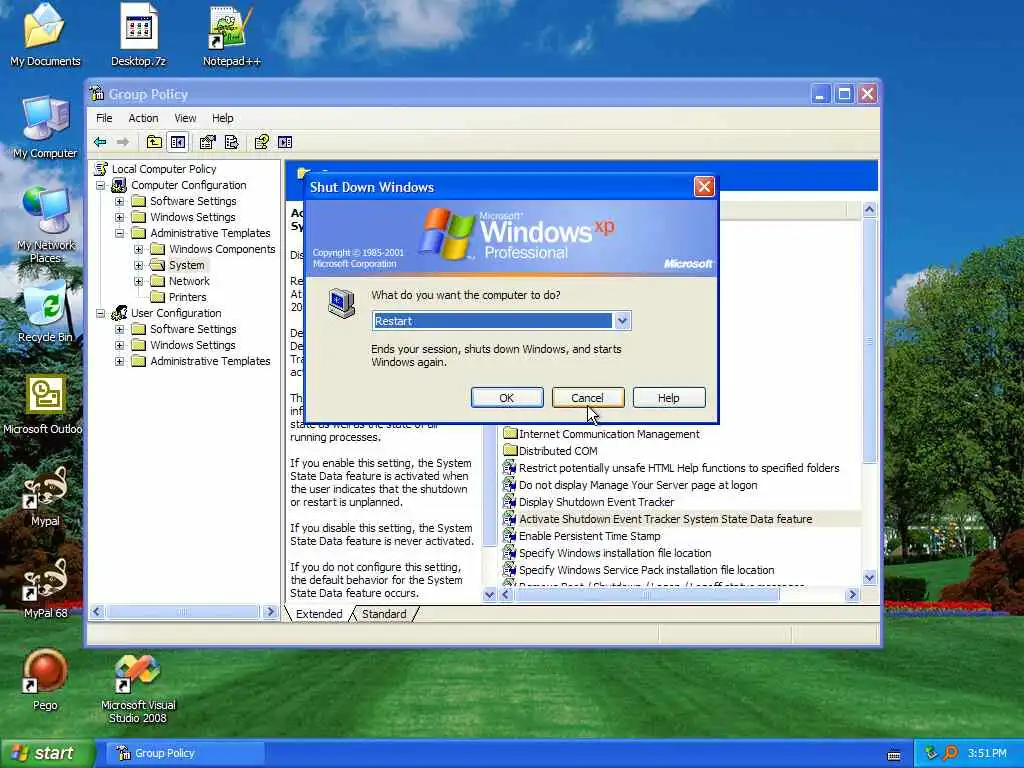Screen dimensions: 1024x768
Task: Click the Internet Communication Management folder icon
Action: [510, 434]
